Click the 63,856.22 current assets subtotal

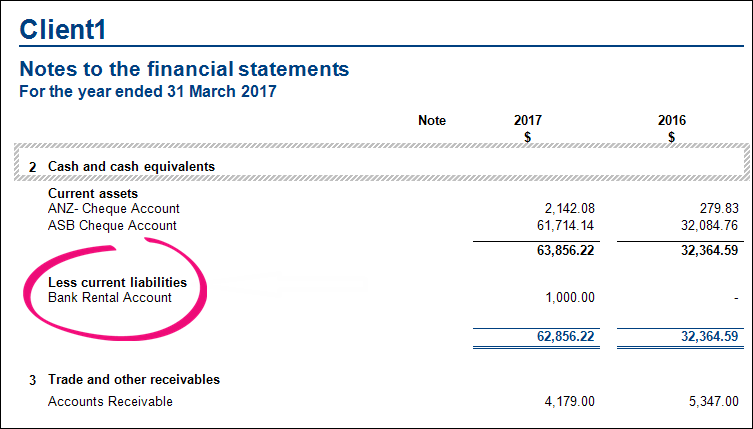(561, 251)
